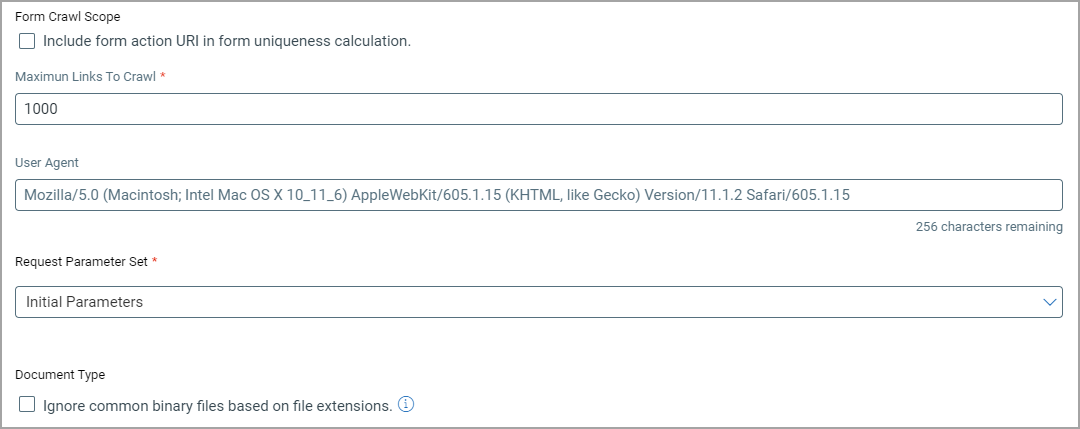
Task: Click the red asterisk after Request Parameter Set
Action: (155, 260)
